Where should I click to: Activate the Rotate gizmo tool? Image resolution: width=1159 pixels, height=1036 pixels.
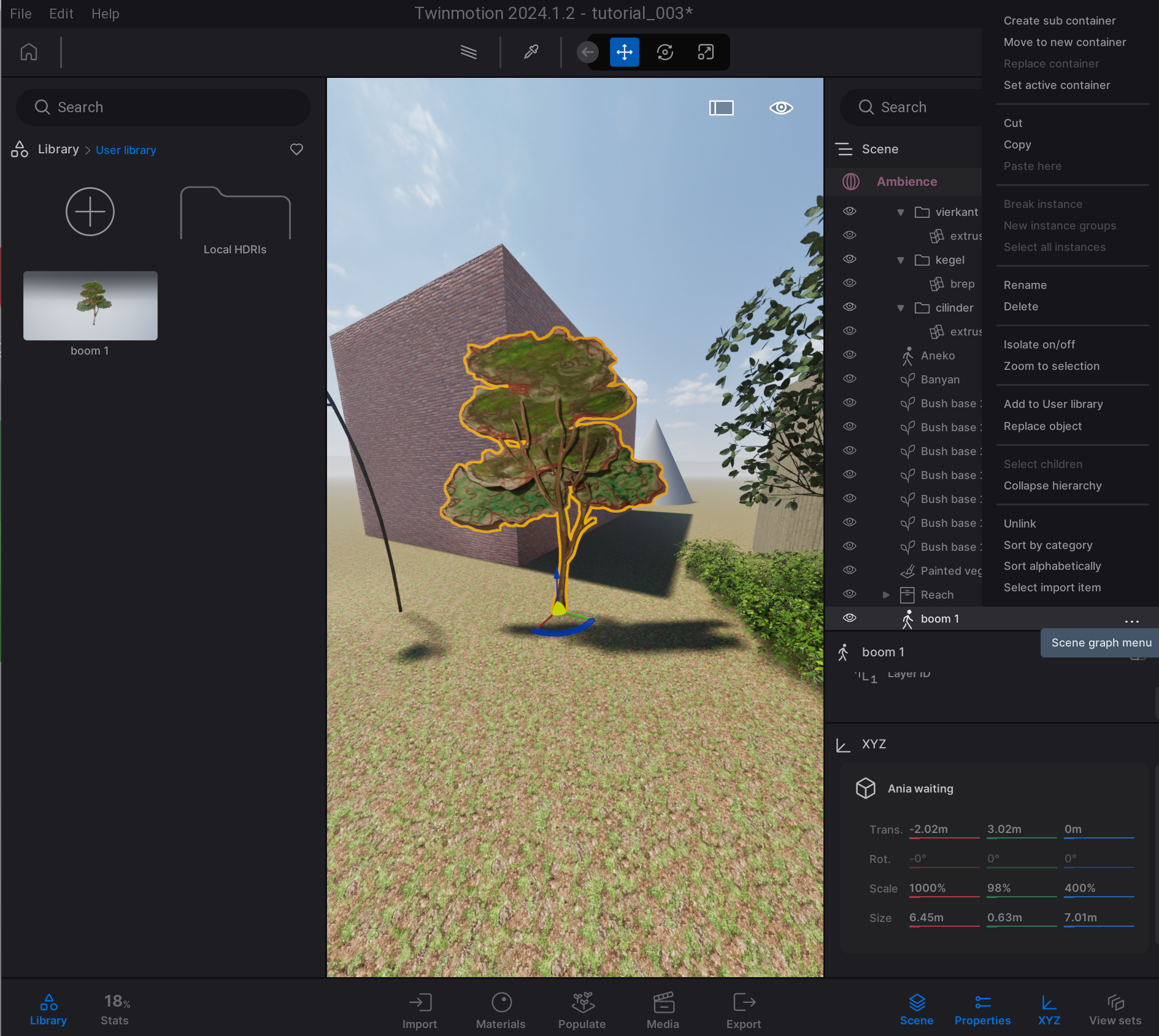pyautogui.click(x=665, y=52)
